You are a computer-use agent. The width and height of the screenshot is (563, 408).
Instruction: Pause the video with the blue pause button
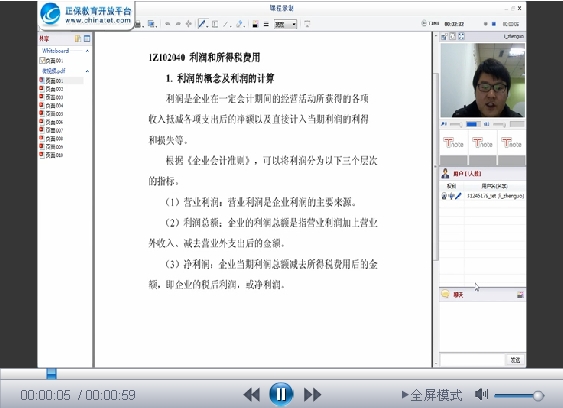tap(281, 394)
